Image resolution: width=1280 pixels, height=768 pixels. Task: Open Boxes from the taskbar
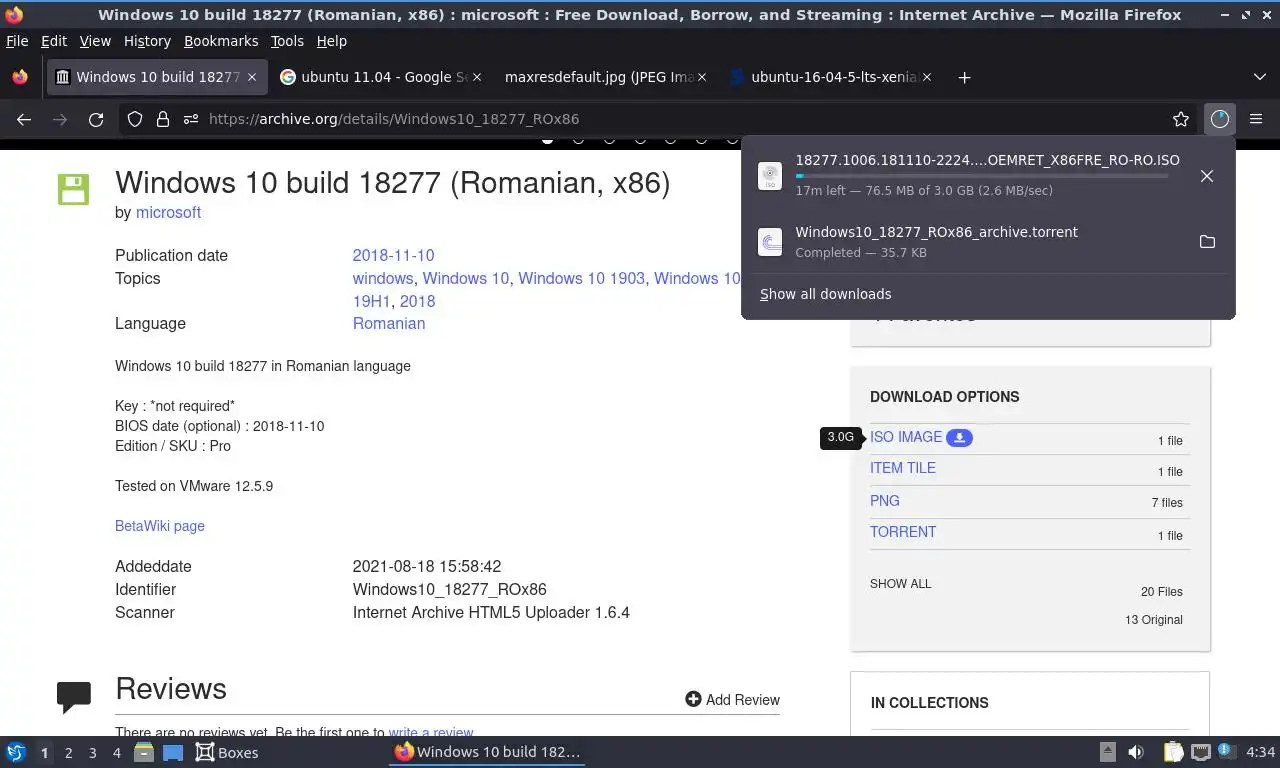tap(227, 752)
